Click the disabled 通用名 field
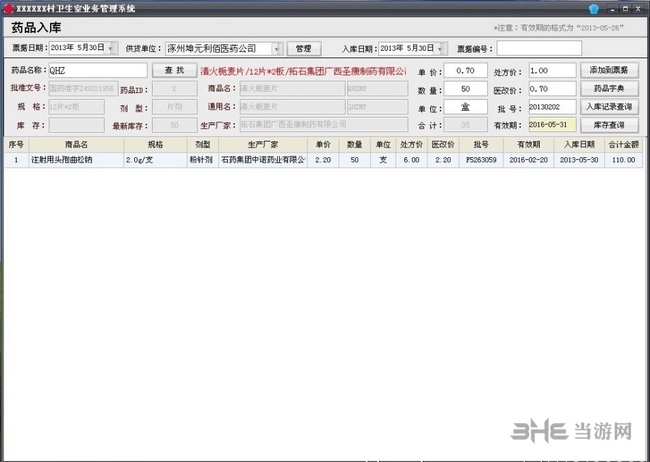The image size is (650, 462). pyautogui.click(x=292, y=107)
